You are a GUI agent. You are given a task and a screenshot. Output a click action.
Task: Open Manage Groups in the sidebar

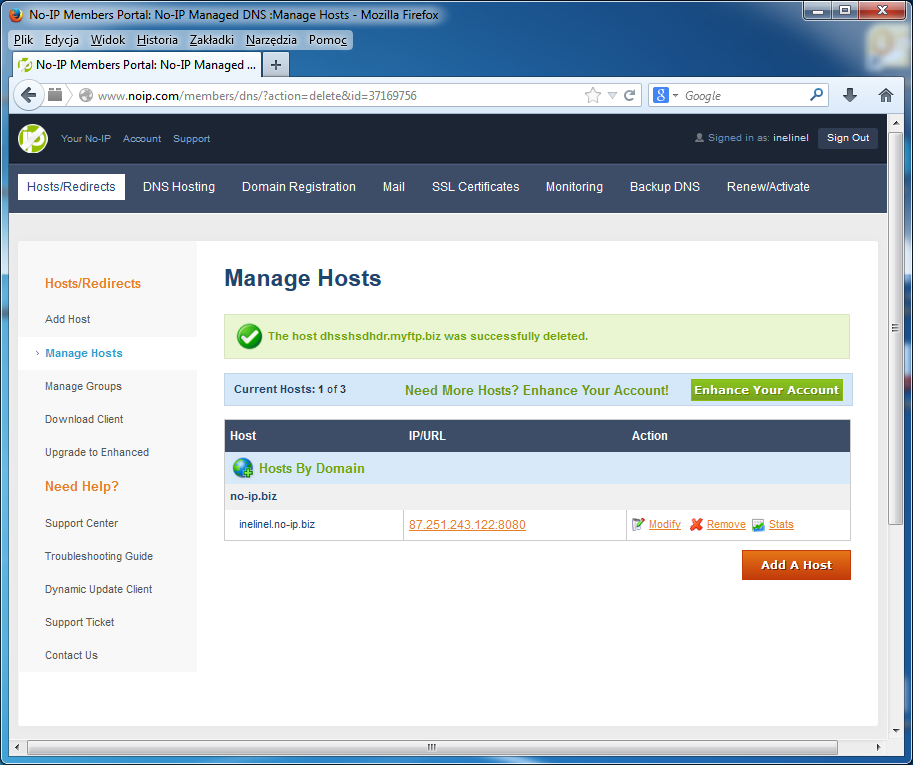[x=83, y=387]
